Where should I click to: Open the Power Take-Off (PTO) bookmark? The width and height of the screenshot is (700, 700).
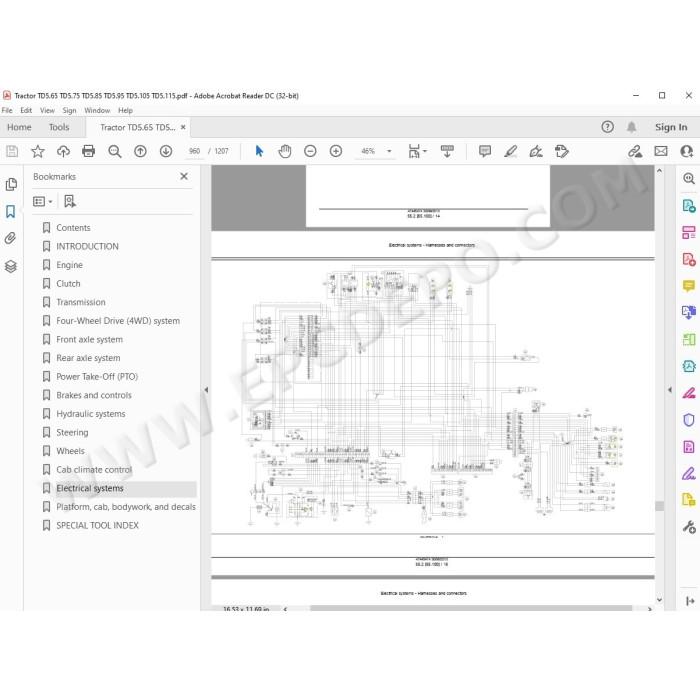(97, 377)
